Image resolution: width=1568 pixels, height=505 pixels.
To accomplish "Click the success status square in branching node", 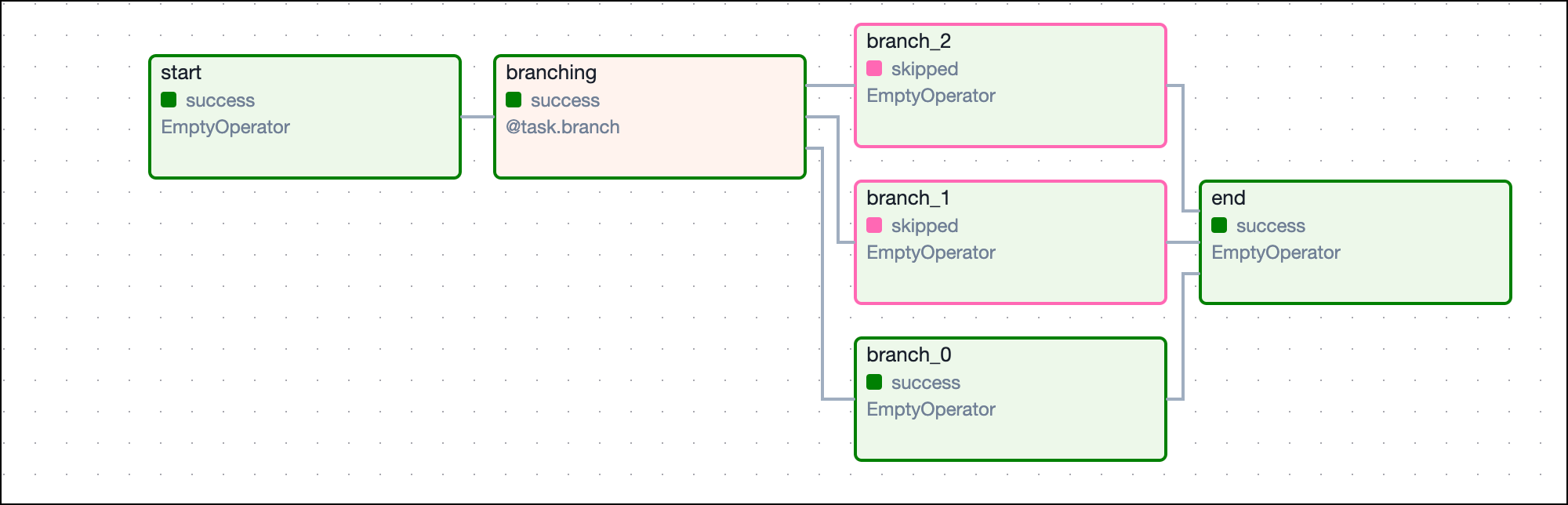I will pyautogui.click(x=514, y=100).
